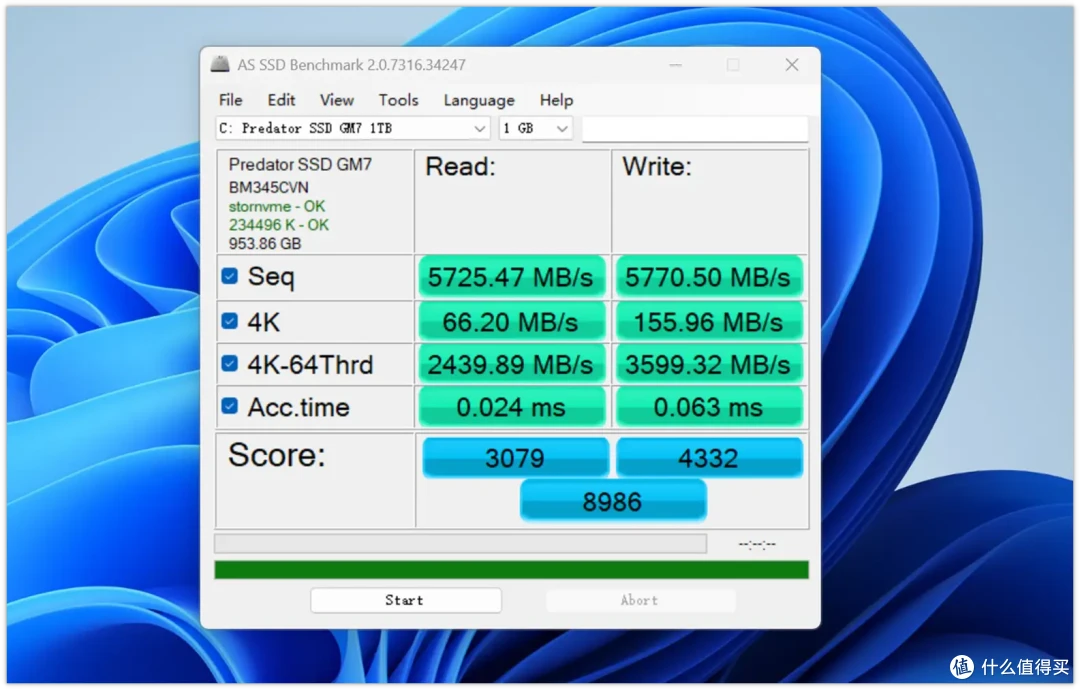Click the green overall progress bar
1080x690 pixels.
click(512, 569)
